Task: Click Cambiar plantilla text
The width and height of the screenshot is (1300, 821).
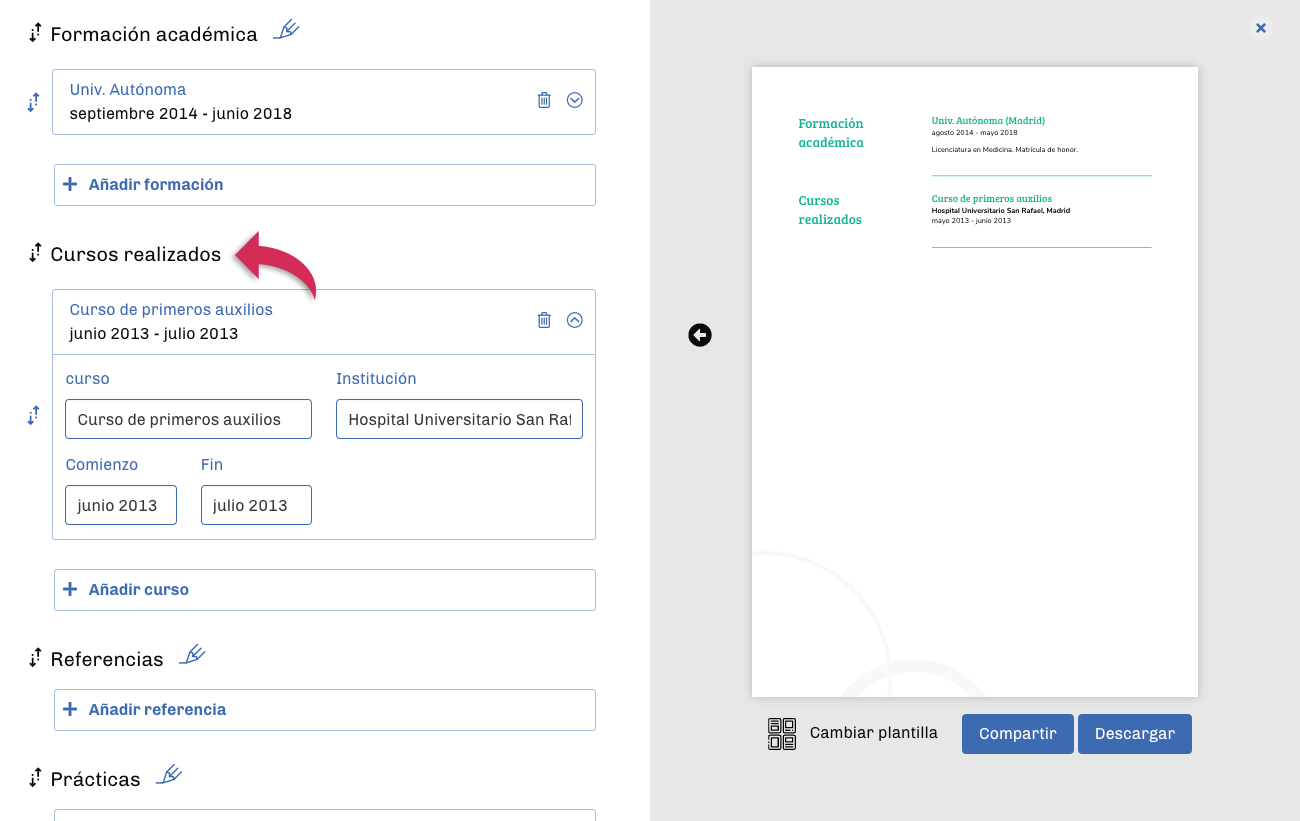Action: click(x=874, y=733)
